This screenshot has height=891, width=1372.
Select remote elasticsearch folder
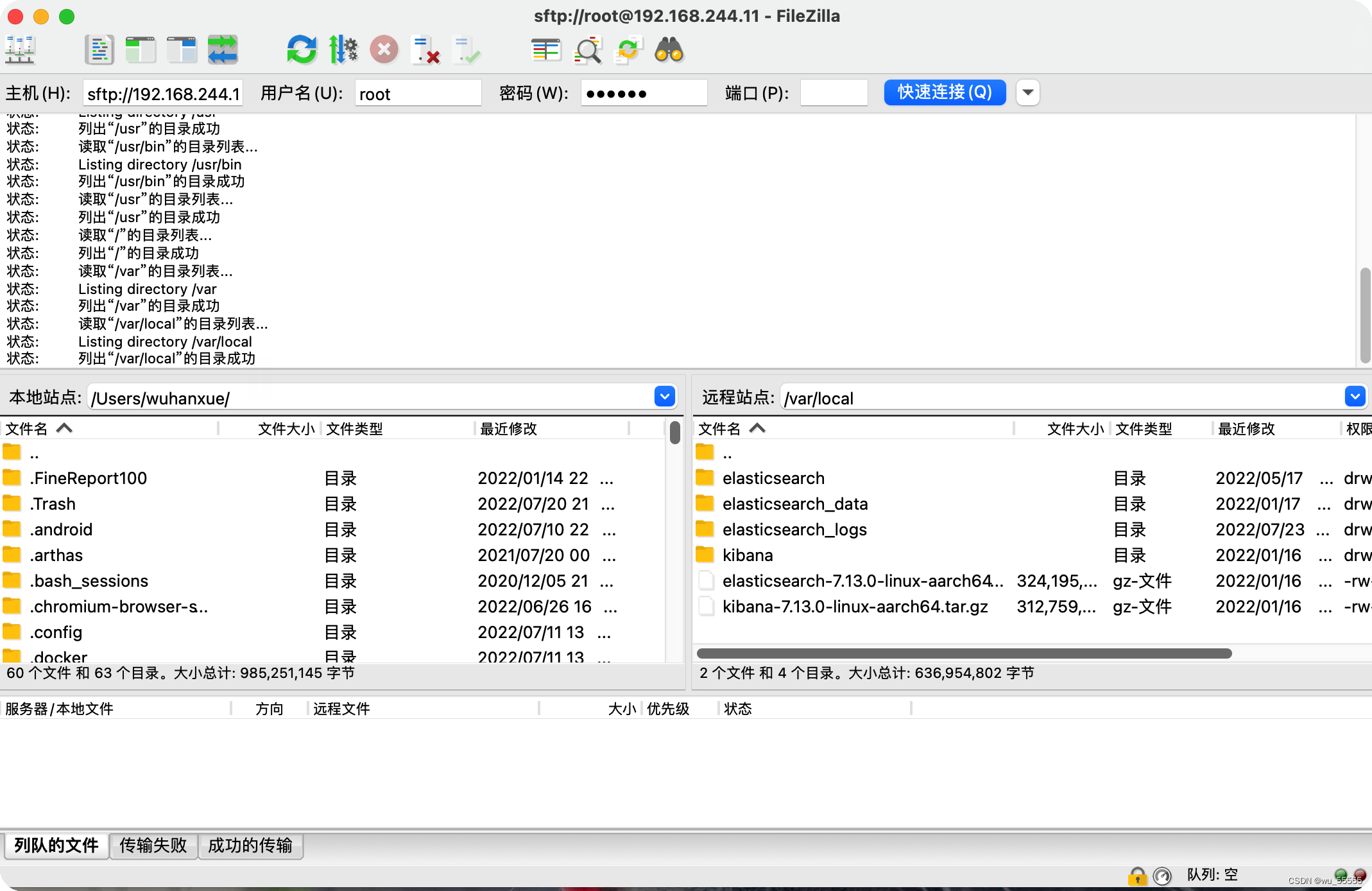1033,478
